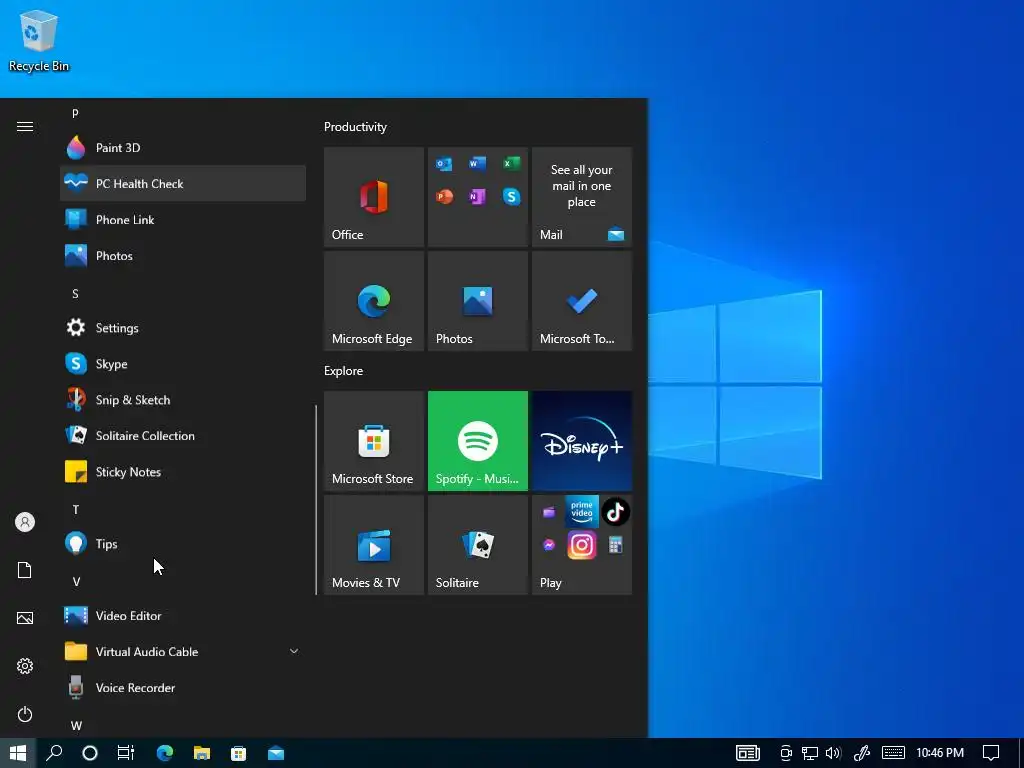
Task: Click the T letter group header
Action: coord(76,509)
